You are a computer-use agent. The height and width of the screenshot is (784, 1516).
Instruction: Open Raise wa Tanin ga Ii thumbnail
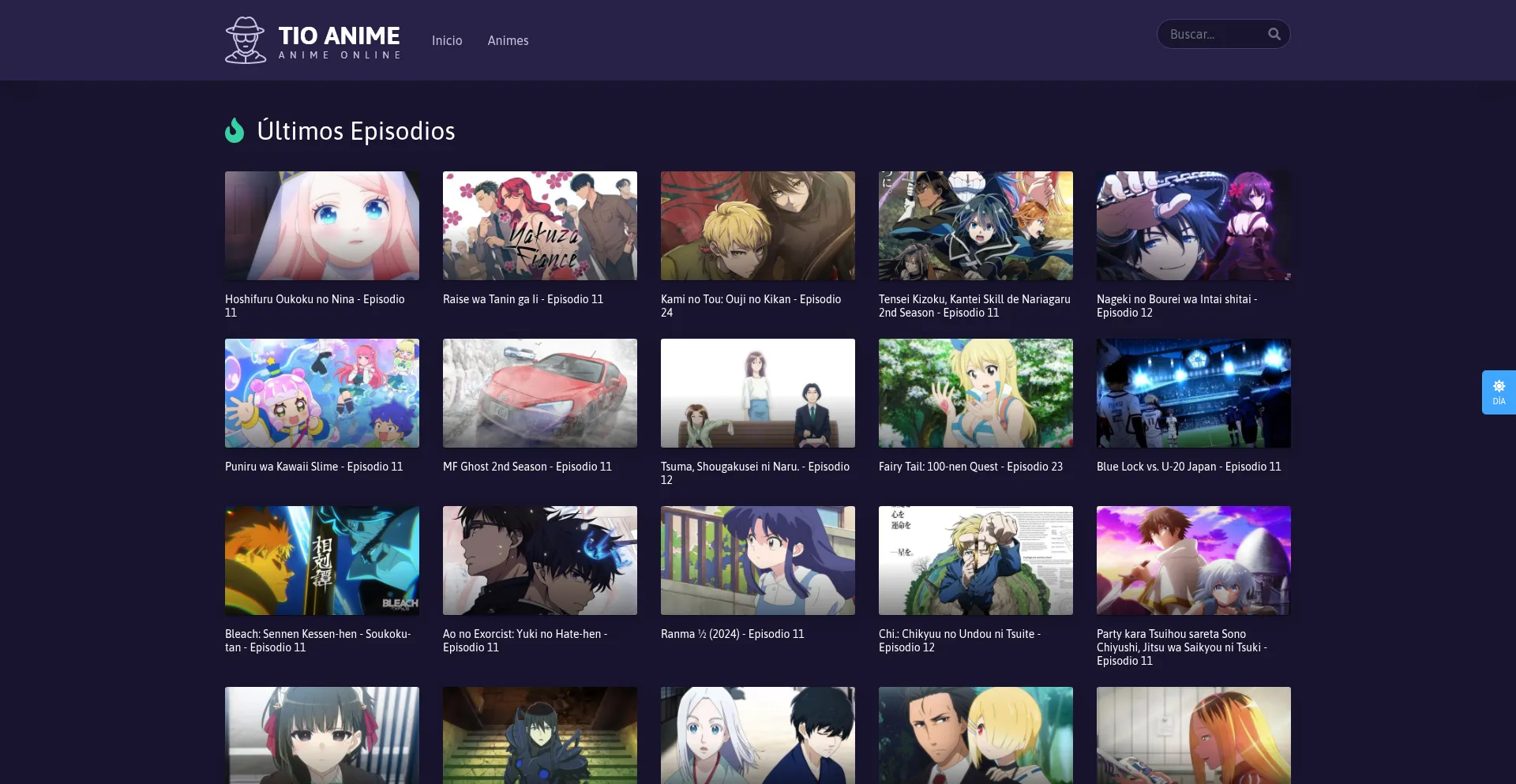click(x=540, y=226)
